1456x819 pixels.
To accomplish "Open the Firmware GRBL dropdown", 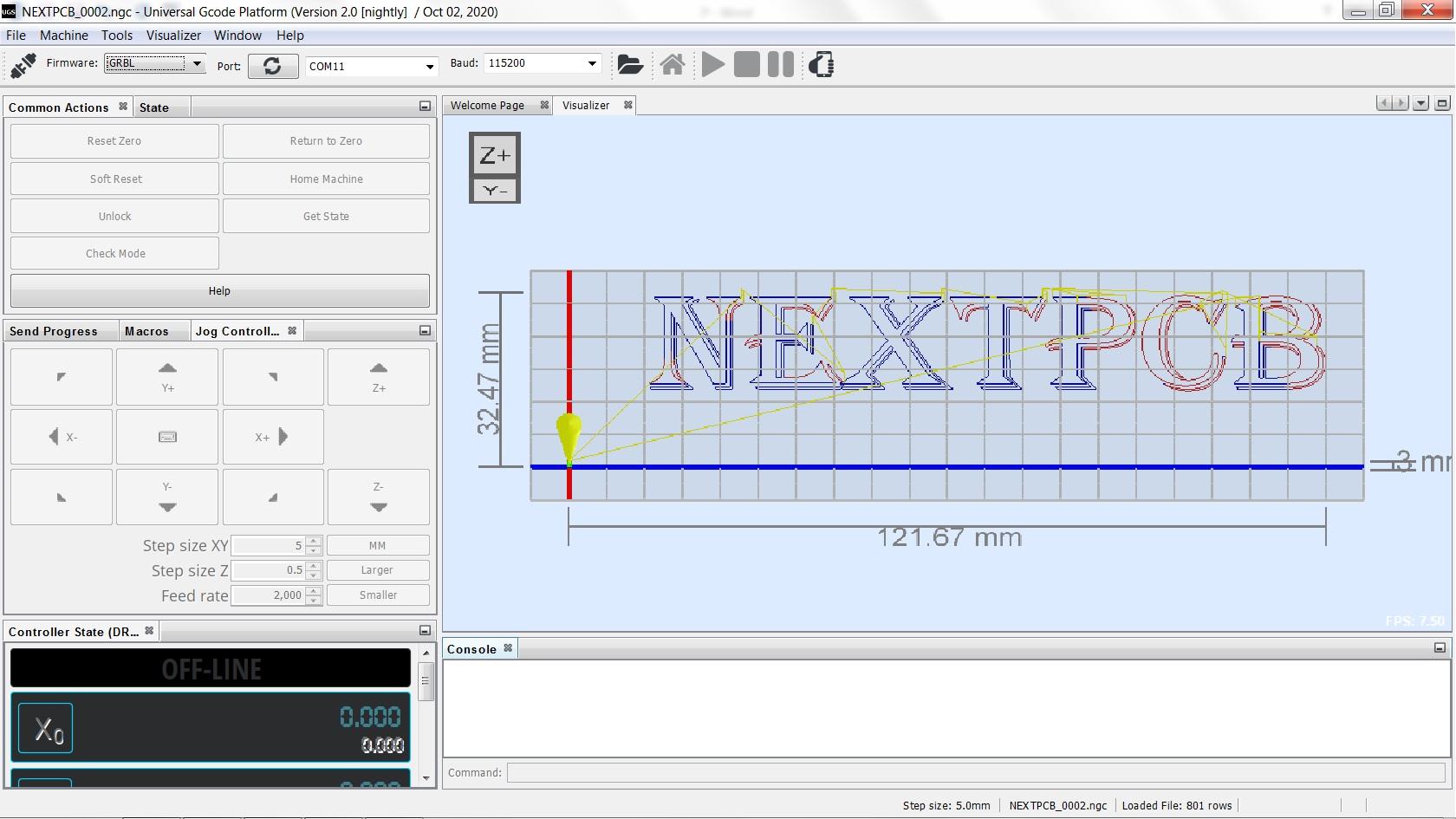I will pos(197,63).
